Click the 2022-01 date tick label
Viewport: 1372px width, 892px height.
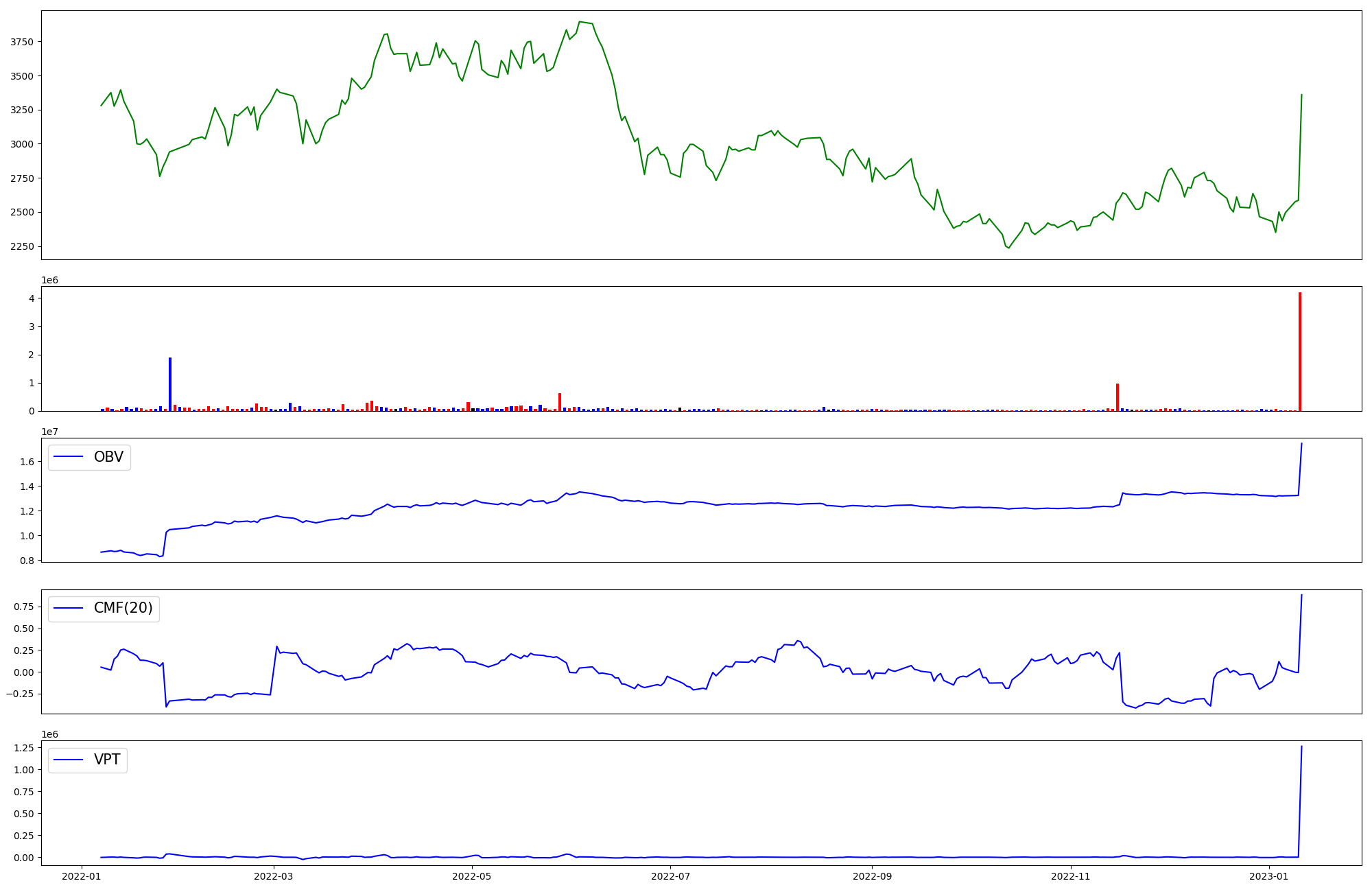tap(82, 876)
